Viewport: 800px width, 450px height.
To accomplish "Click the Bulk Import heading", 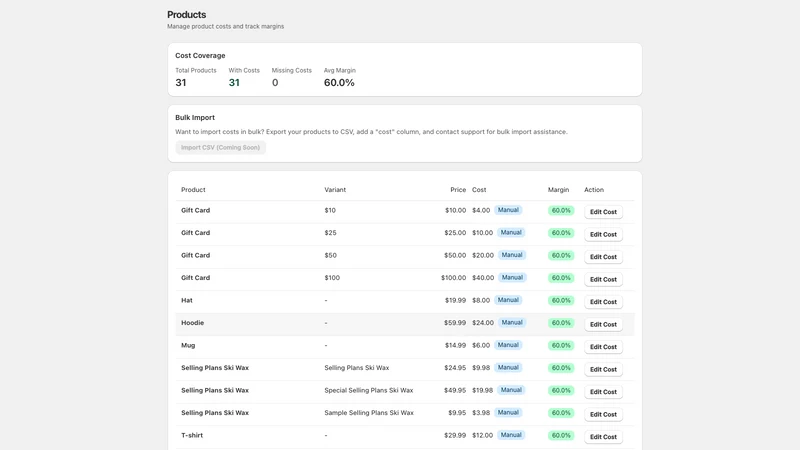I will (195, 117).
